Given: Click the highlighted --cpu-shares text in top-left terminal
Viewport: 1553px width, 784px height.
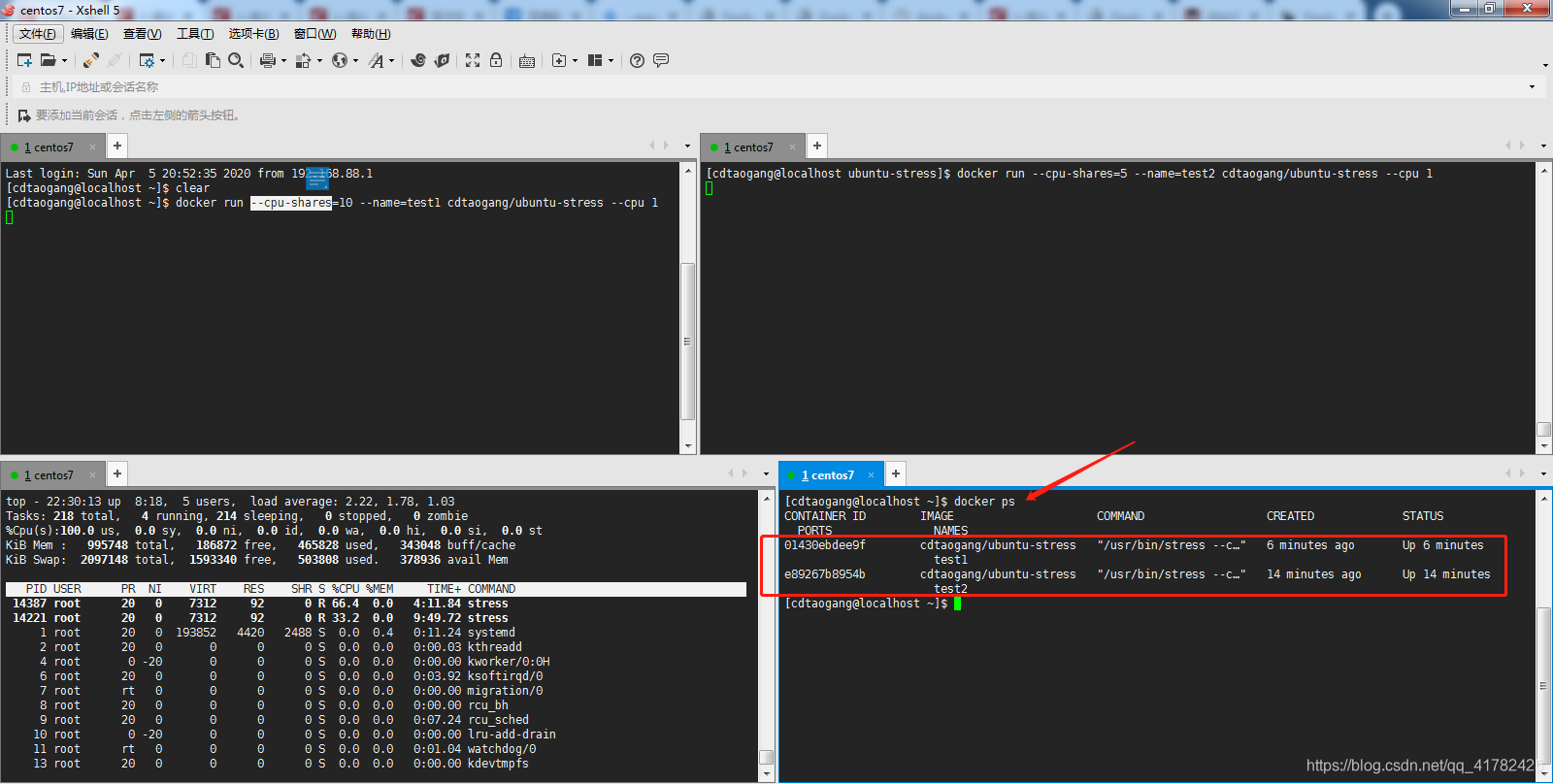Looking at the screenshot, I should (x=291, y=203).
